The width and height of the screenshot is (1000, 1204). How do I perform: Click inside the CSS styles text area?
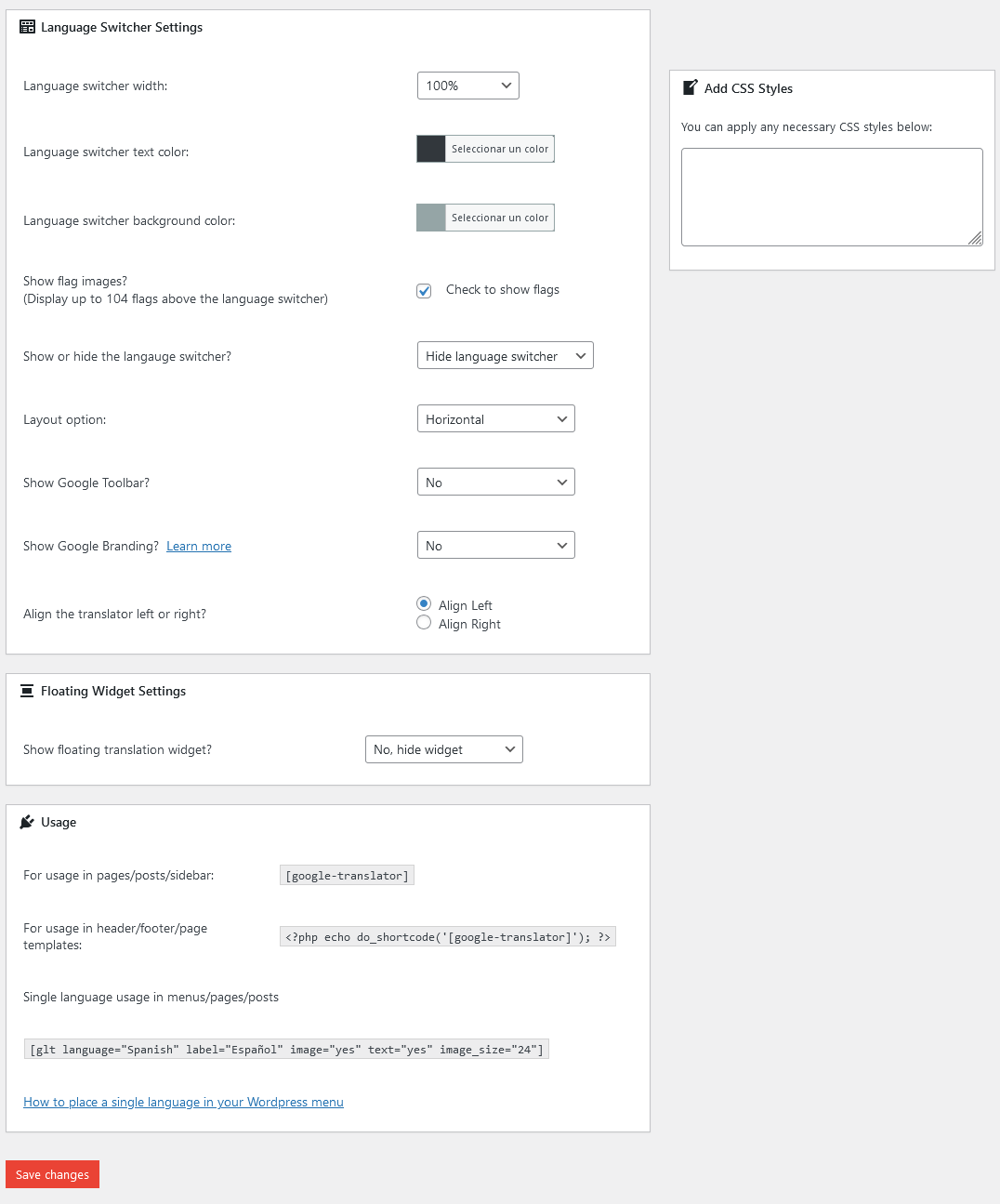pos(831,195)
